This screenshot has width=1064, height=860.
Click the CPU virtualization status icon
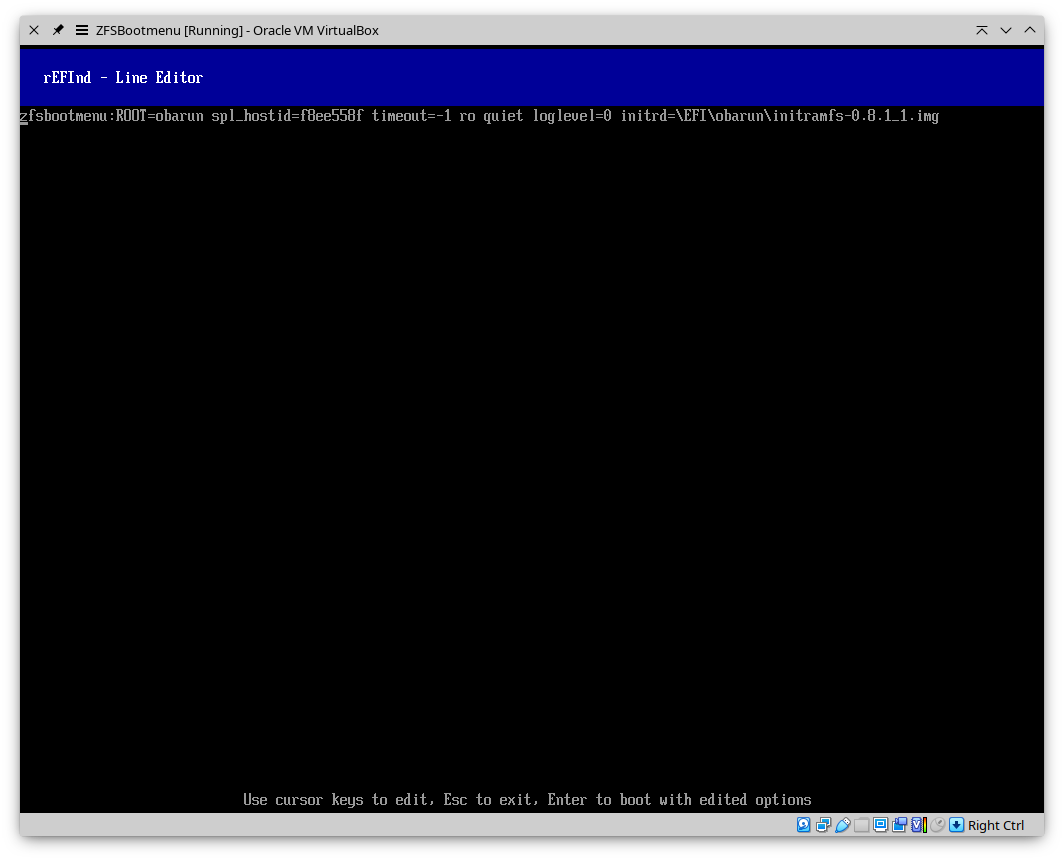(x=919, y=825)
